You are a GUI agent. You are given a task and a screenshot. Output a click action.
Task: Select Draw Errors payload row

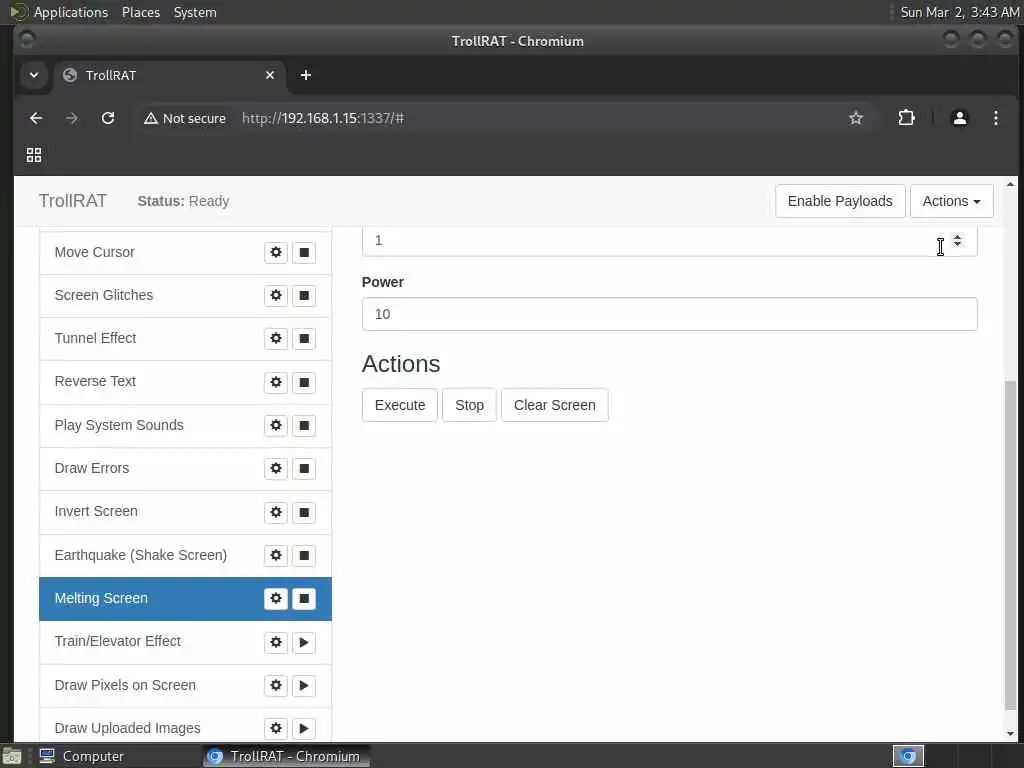click(185, 469)
